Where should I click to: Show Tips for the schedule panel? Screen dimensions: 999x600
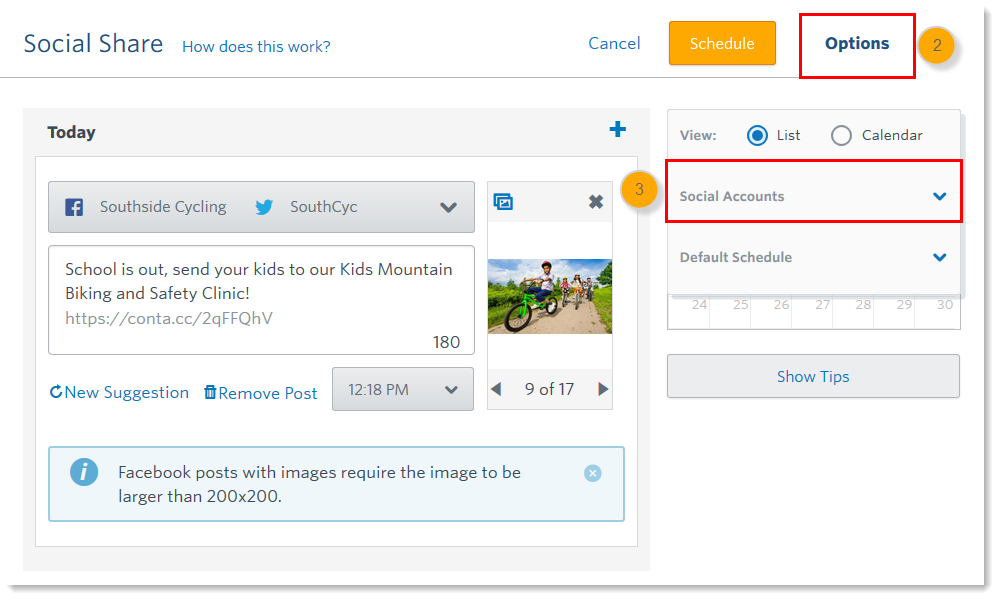812,376
